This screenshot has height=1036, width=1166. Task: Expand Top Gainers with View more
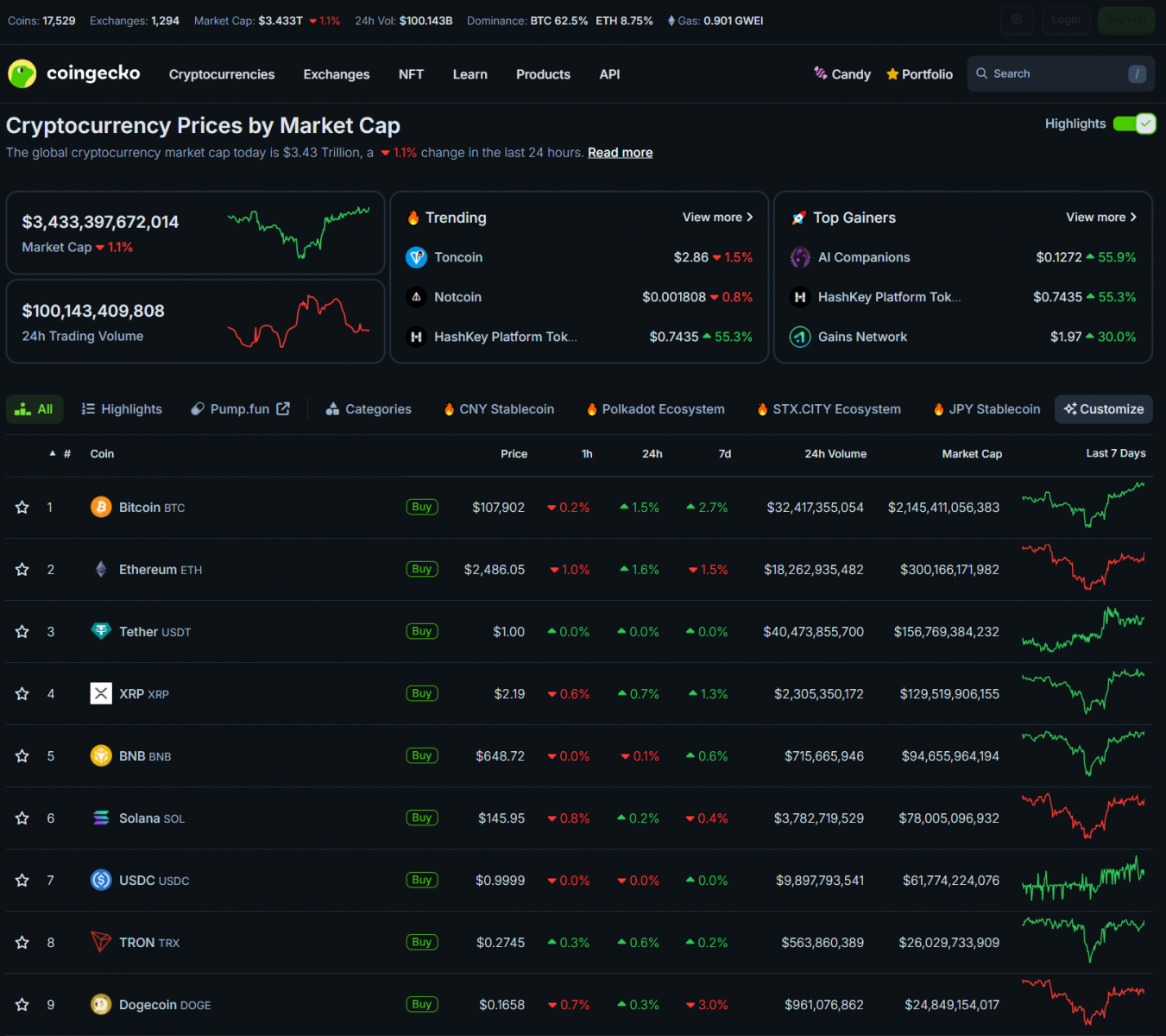(x=1100, y=218)
